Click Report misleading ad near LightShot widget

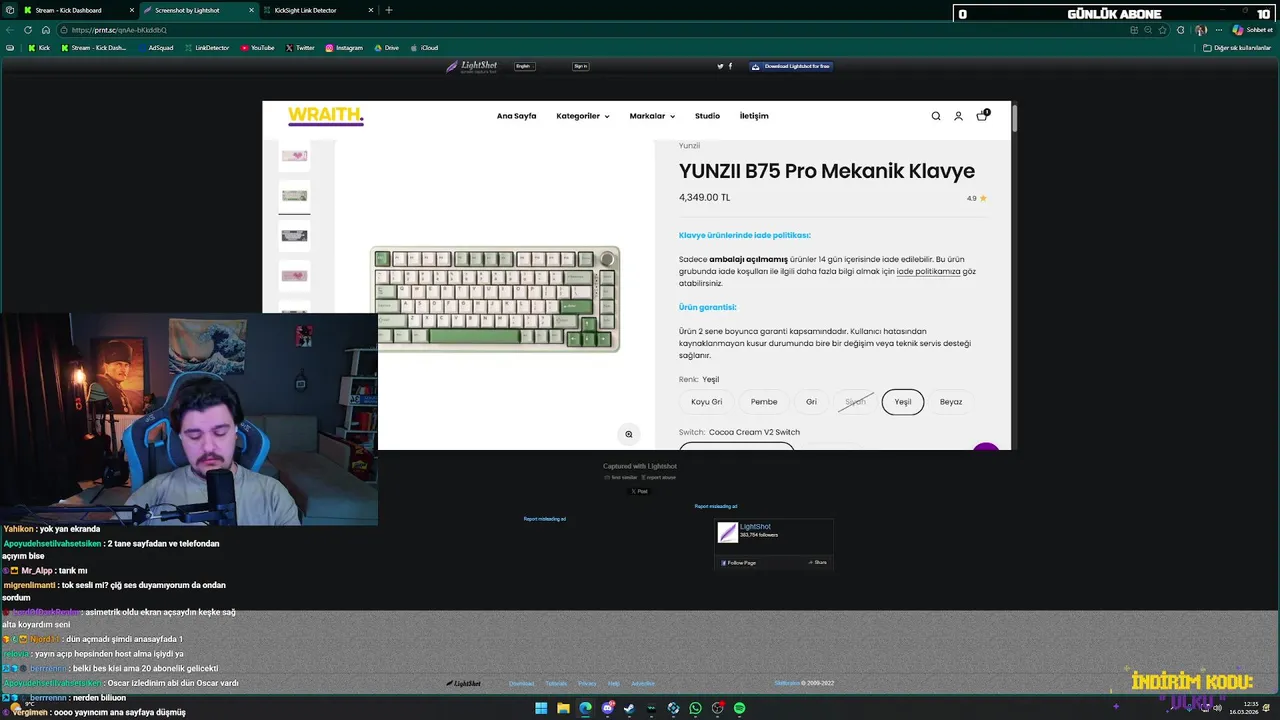click(x=716, y=507)
